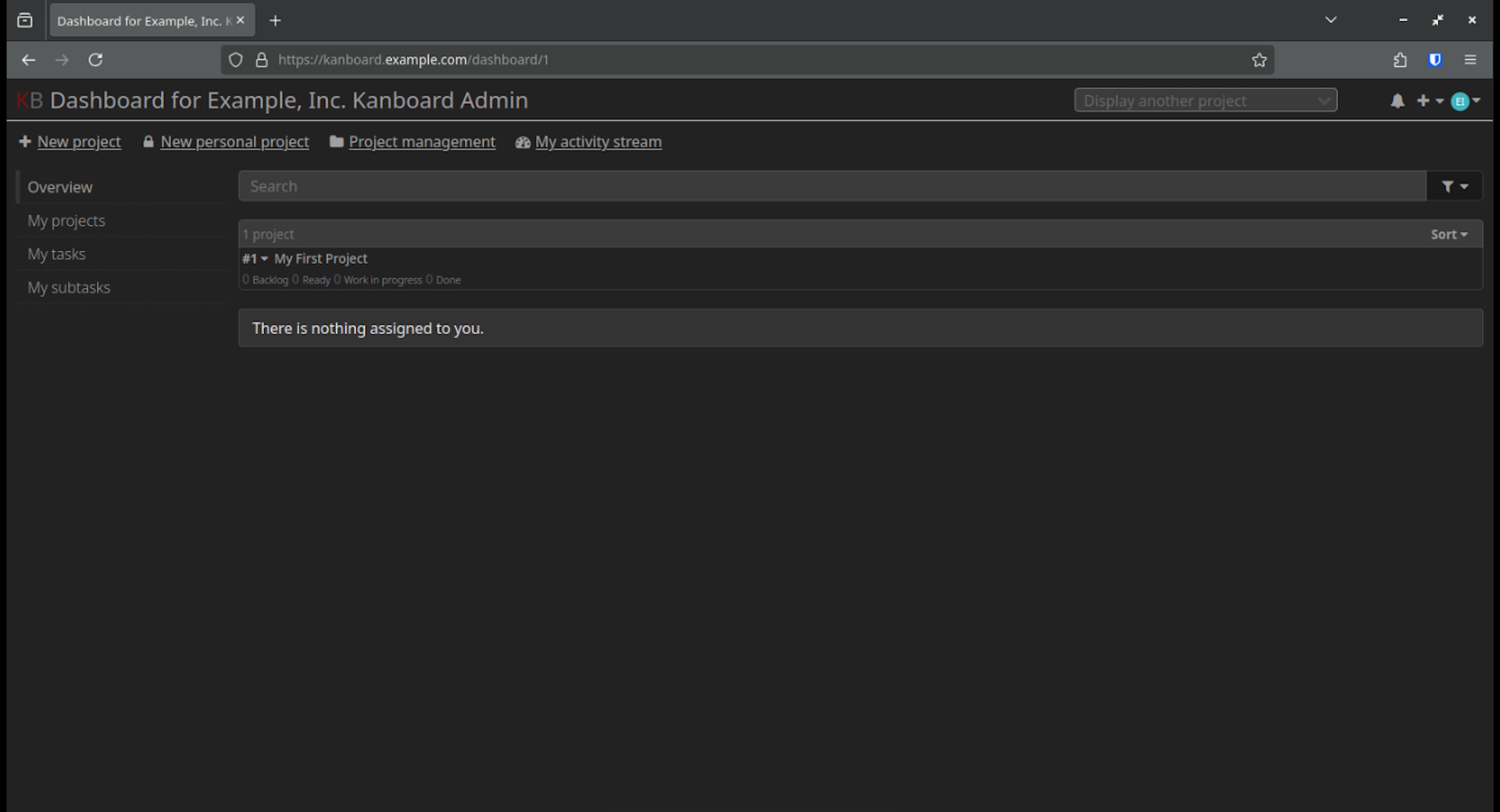
Task: Go back to the previous page
Action: [28, 60]
